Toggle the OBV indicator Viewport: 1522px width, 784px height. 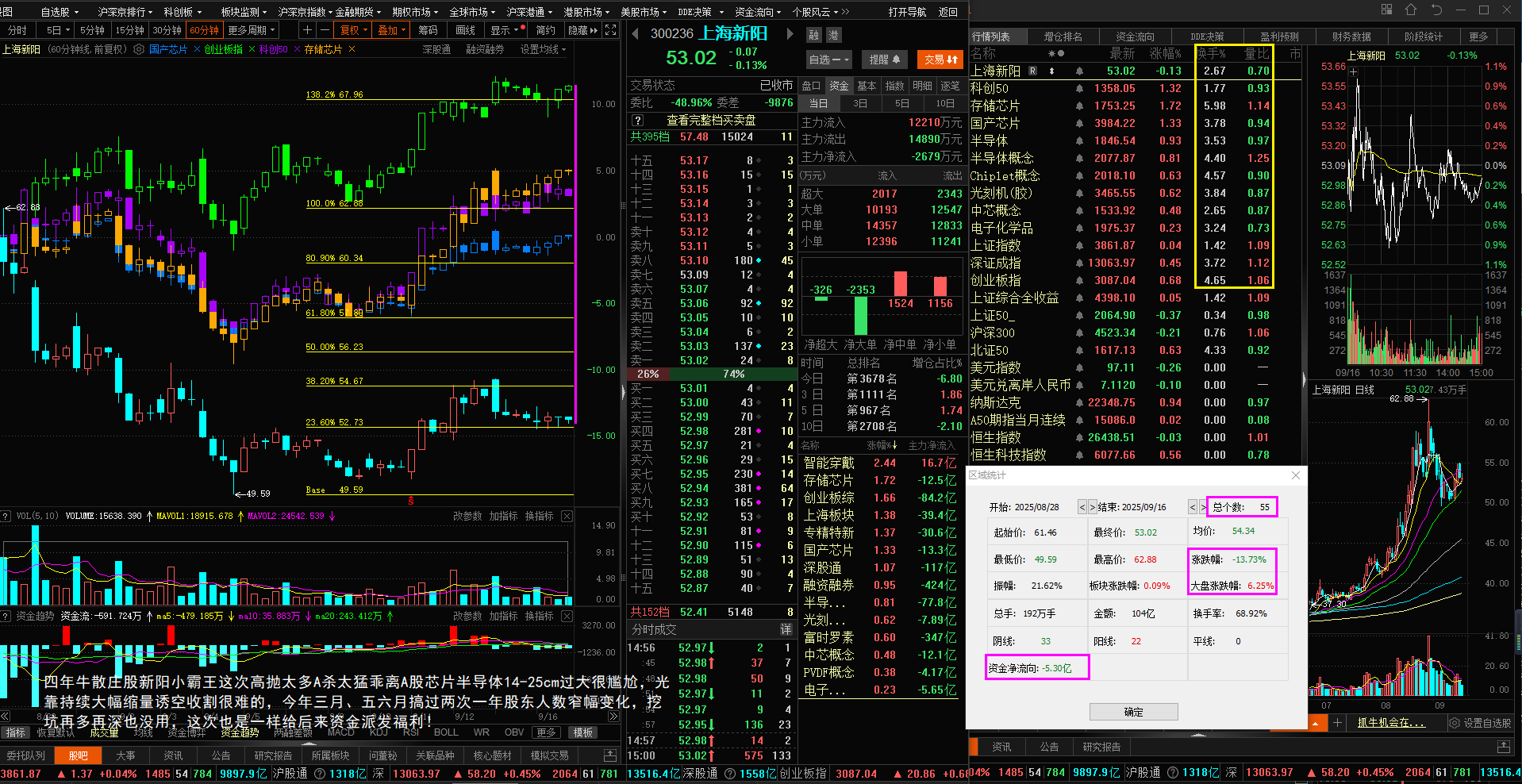tap(514, 732)
